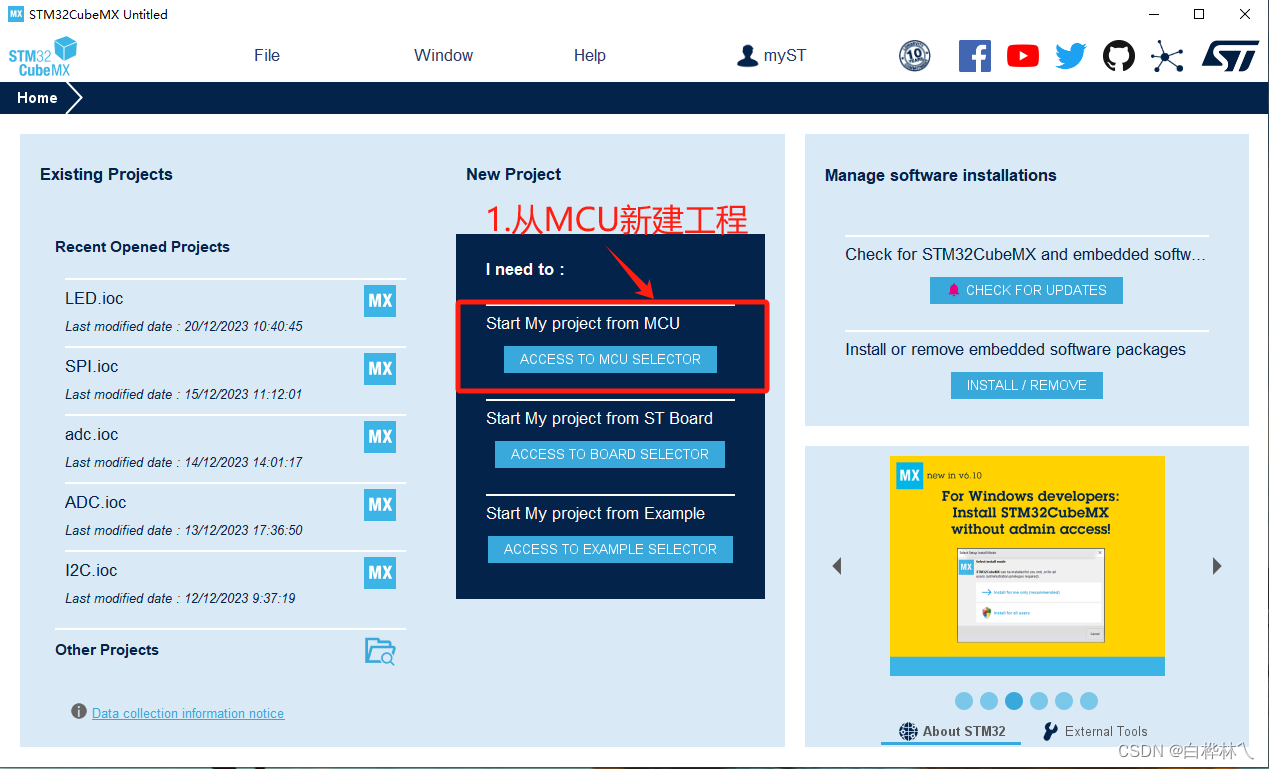1269x769 pixels.
Task: Select fifth carousel dot indicator
Action: (x=1064, y=701)
